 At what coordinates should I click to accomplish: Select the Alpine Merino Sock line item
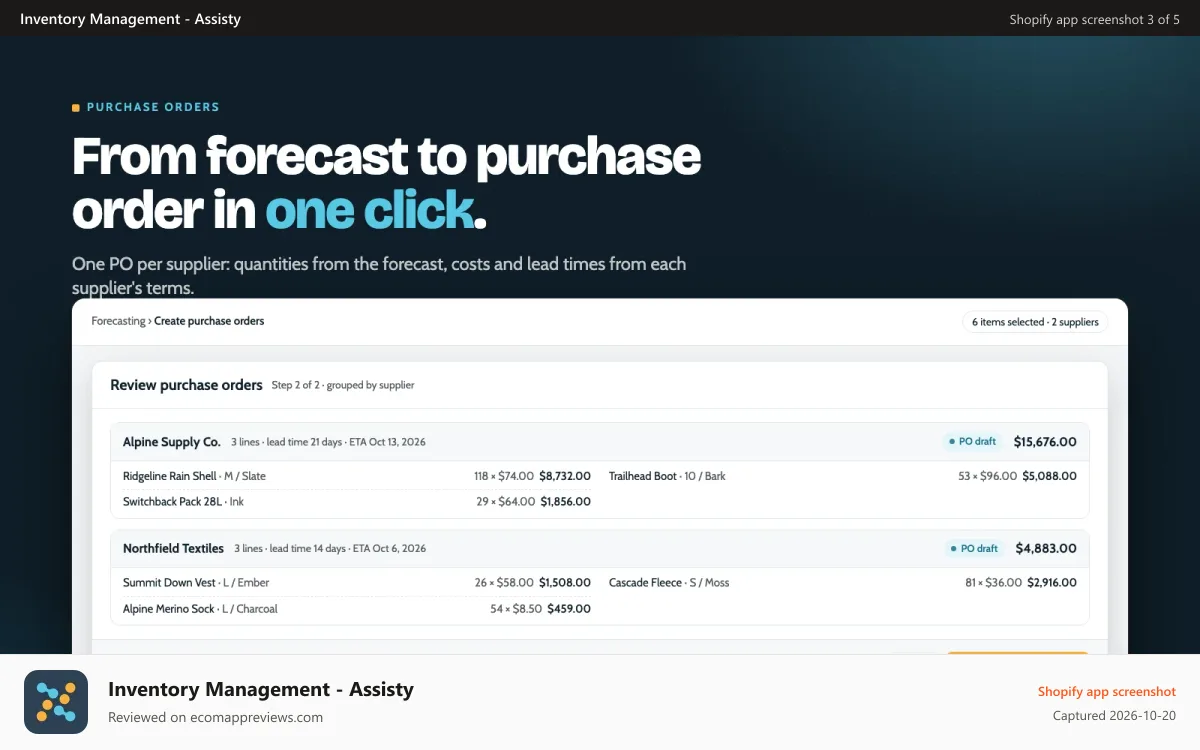click(x=200, y=608)
